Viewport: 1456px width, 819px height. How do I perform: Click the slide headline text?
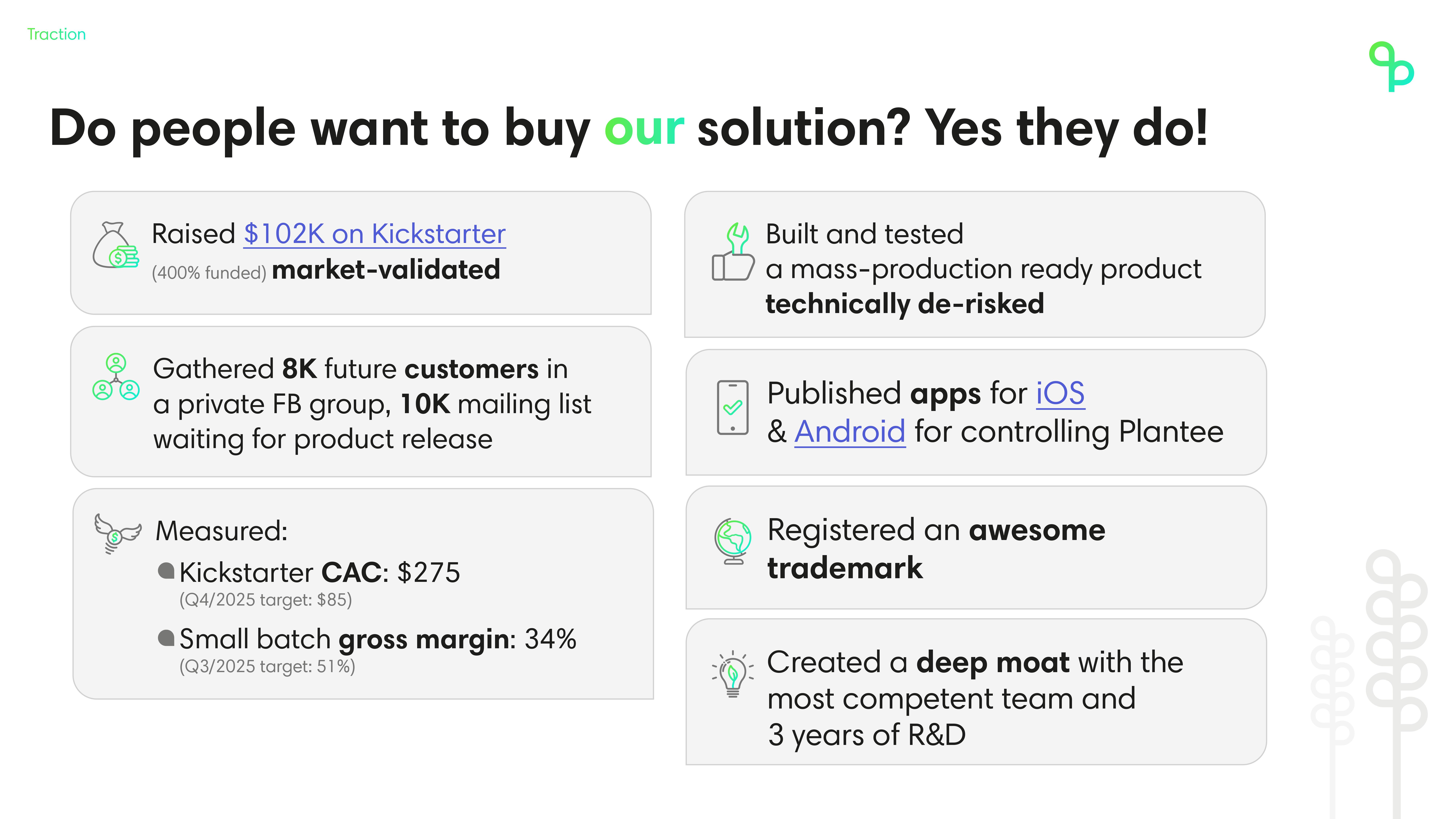click(x=628, y=129)
